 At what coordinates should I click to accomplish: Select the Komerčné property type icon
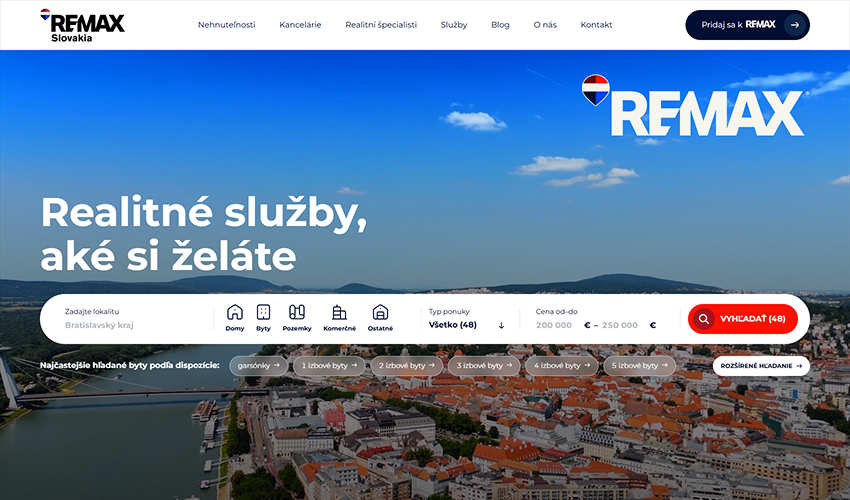coord(339,318)
